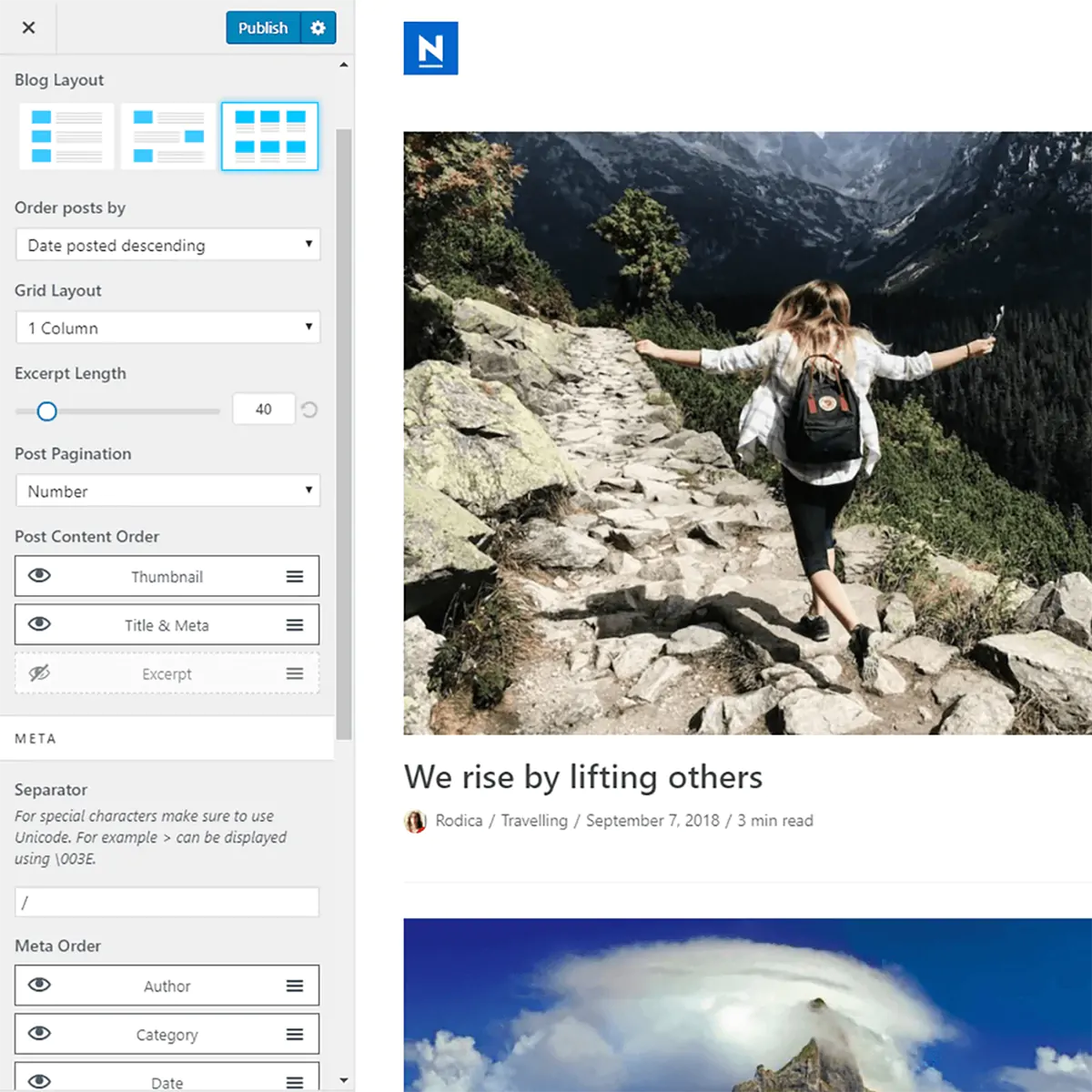Click the Author row drag handle
Viewport: 1092px width, 1092px height.
(x=295, y=986)
